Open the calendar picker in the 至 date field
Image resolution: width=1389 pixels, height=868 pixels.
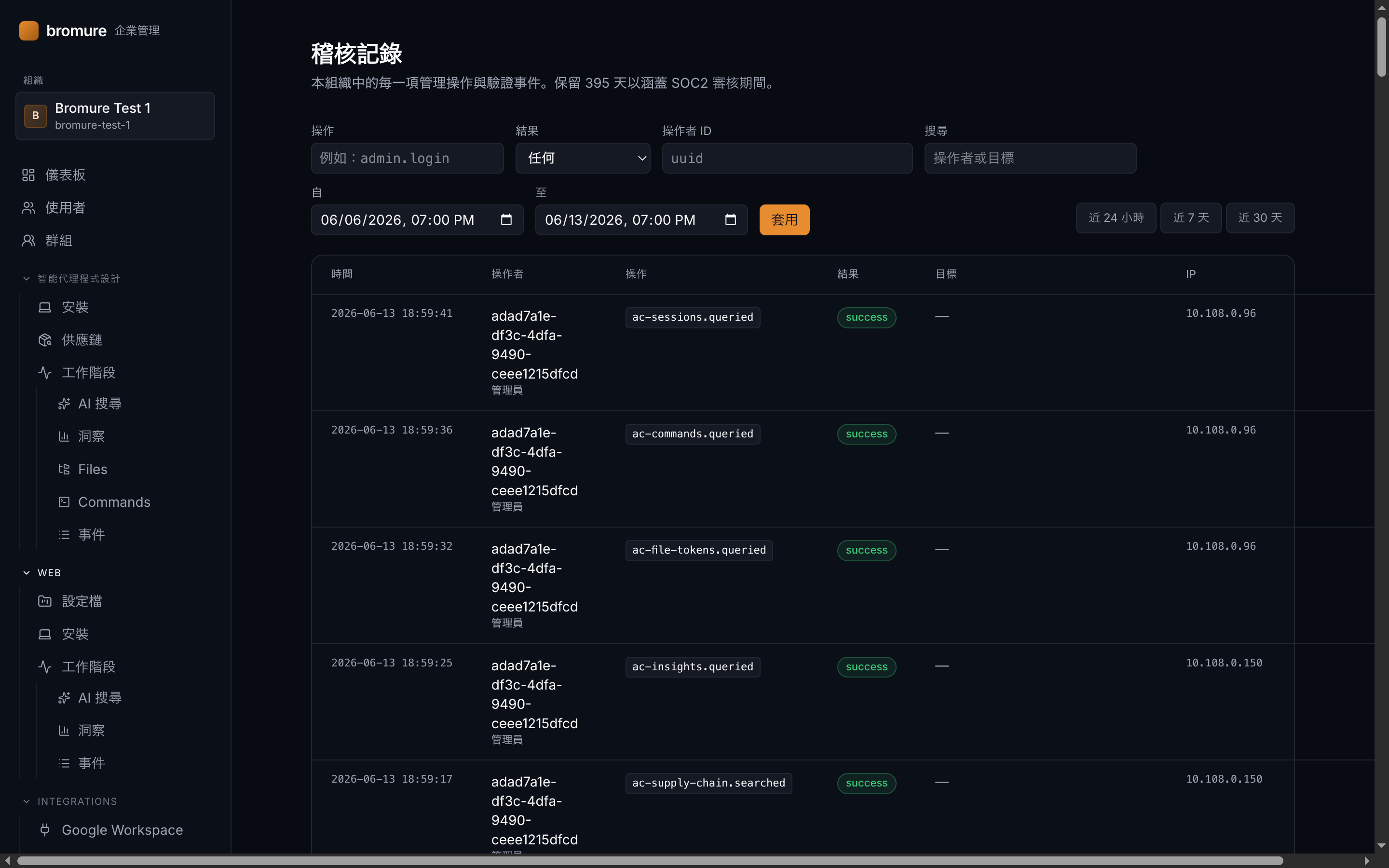point(730,220)
